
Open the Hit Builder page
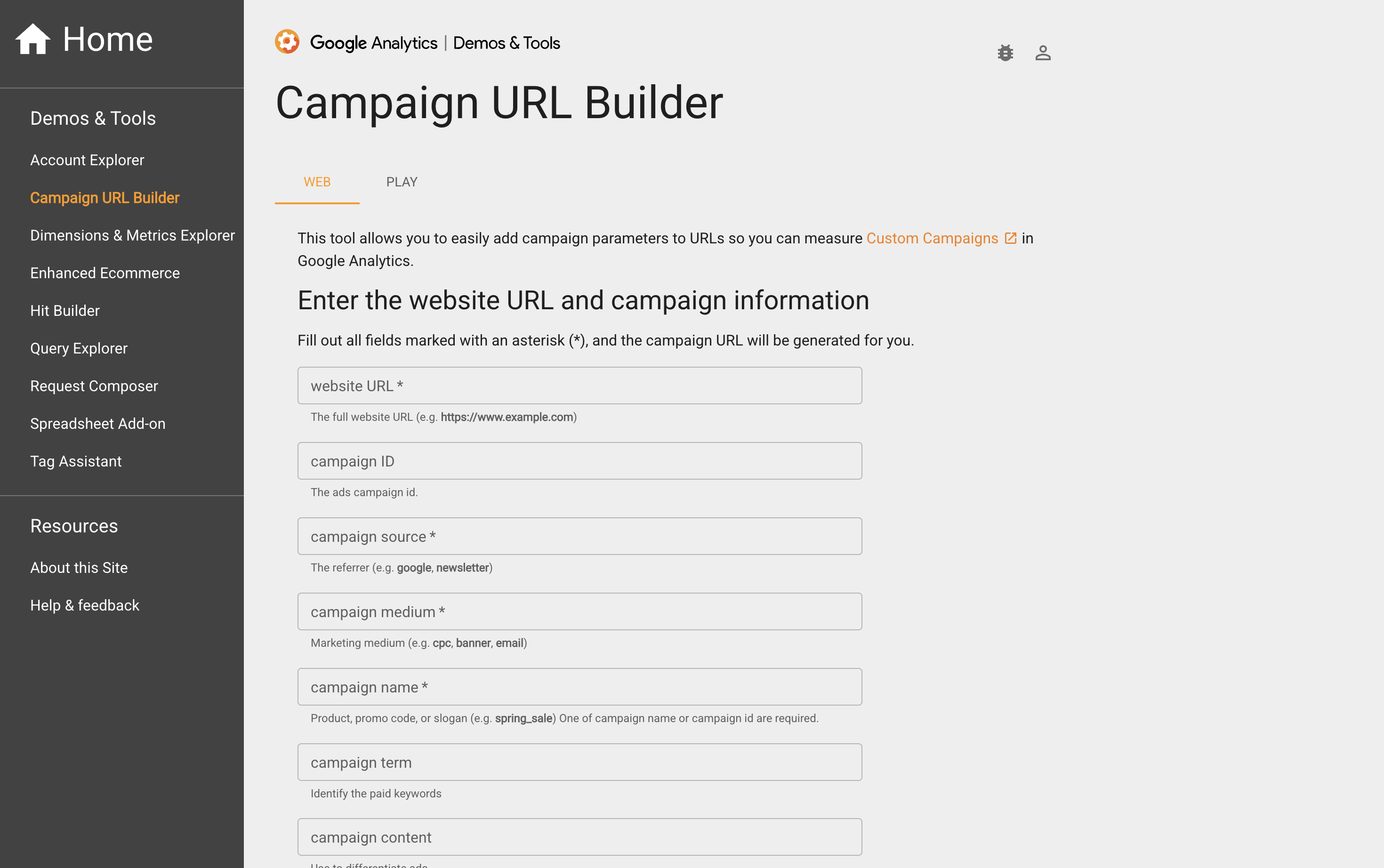pos(65,311)
